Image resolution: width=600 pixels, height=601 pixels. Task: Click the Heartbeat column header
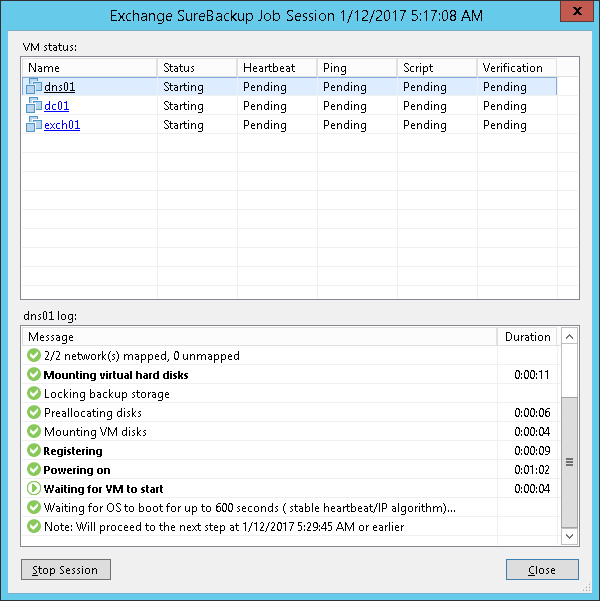pos(277,68)
